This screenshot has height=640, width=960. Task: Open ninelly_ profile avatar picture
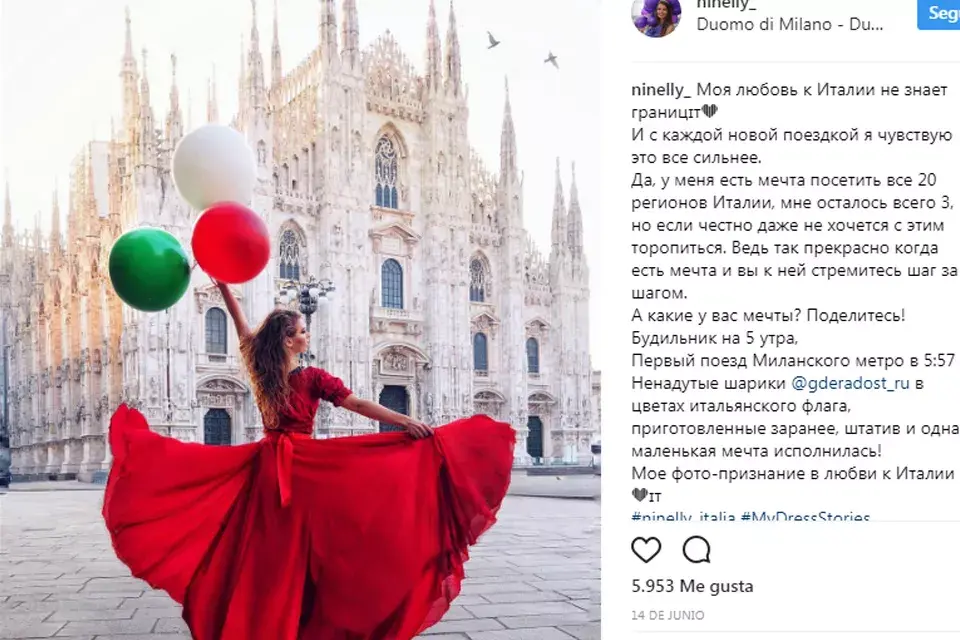(x=656, y=17)
